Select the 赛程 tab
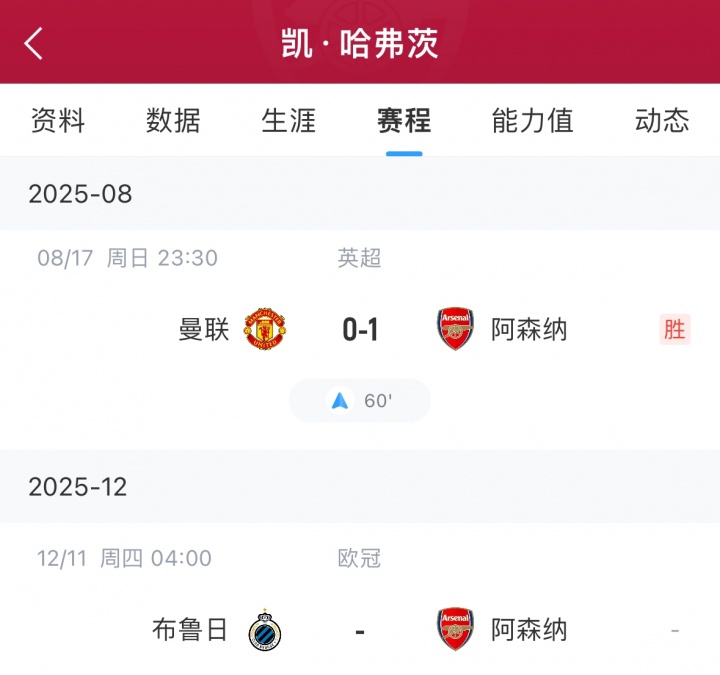The height and width of the screenshot is (675, 720). click(404, 121)
